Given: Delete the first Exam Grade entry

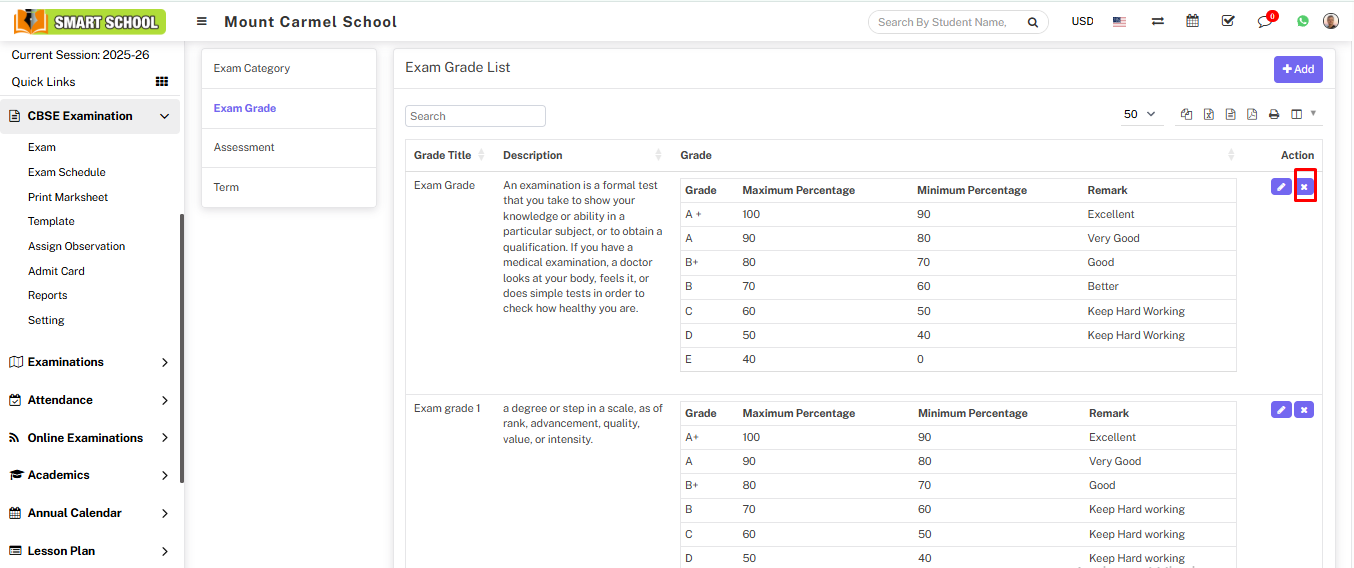Looking at the screenshot, I should click(x=1304, y=187).
